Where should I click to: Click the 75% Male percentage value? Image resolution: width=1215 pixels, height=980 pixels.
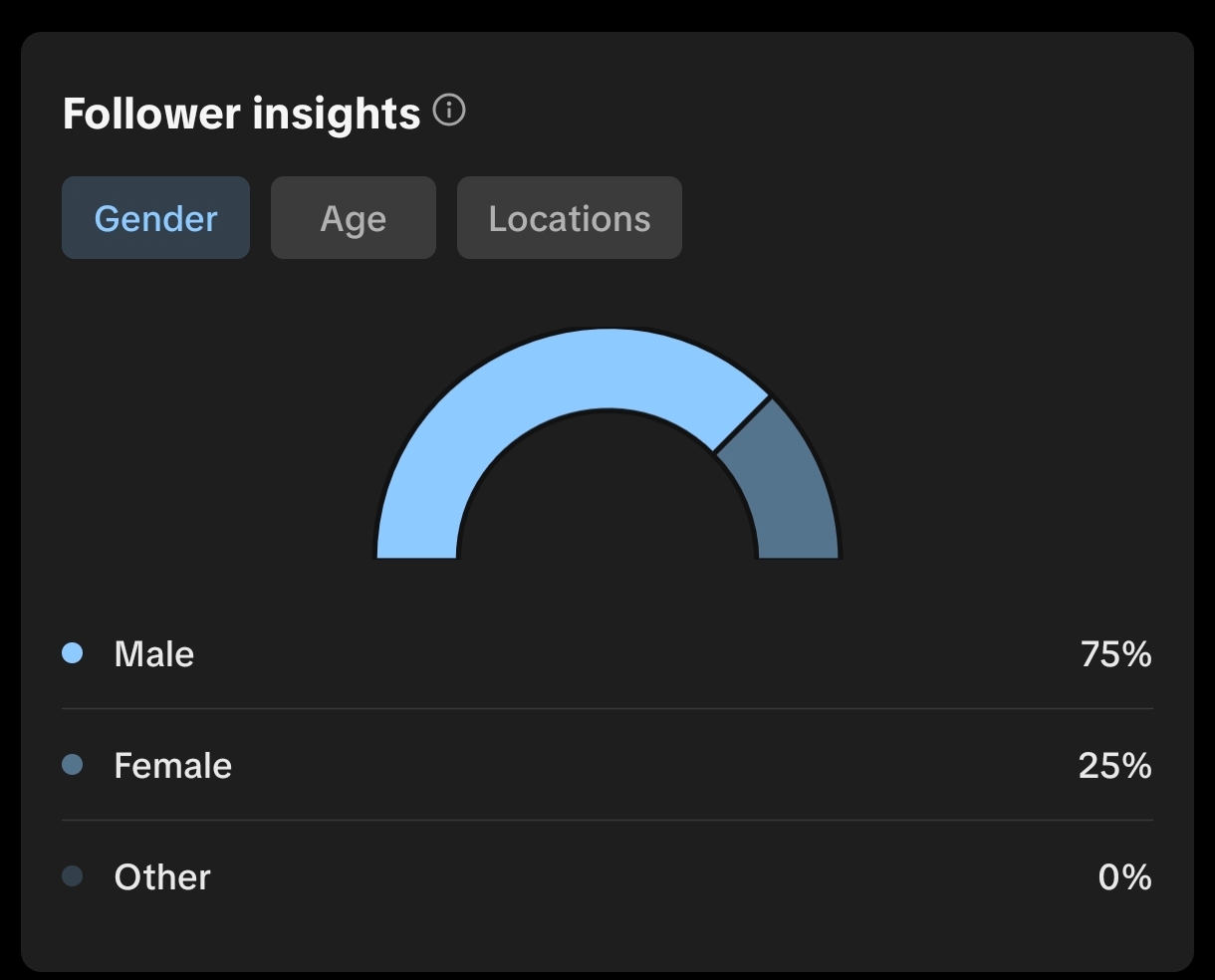point(1115,654)
